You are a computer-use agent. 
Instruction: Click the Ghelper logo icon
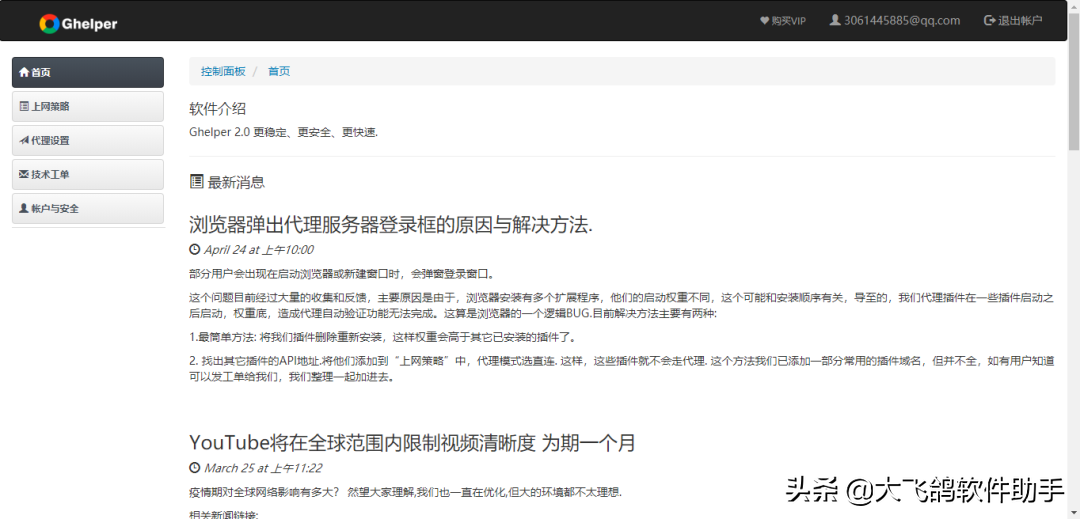50,24
